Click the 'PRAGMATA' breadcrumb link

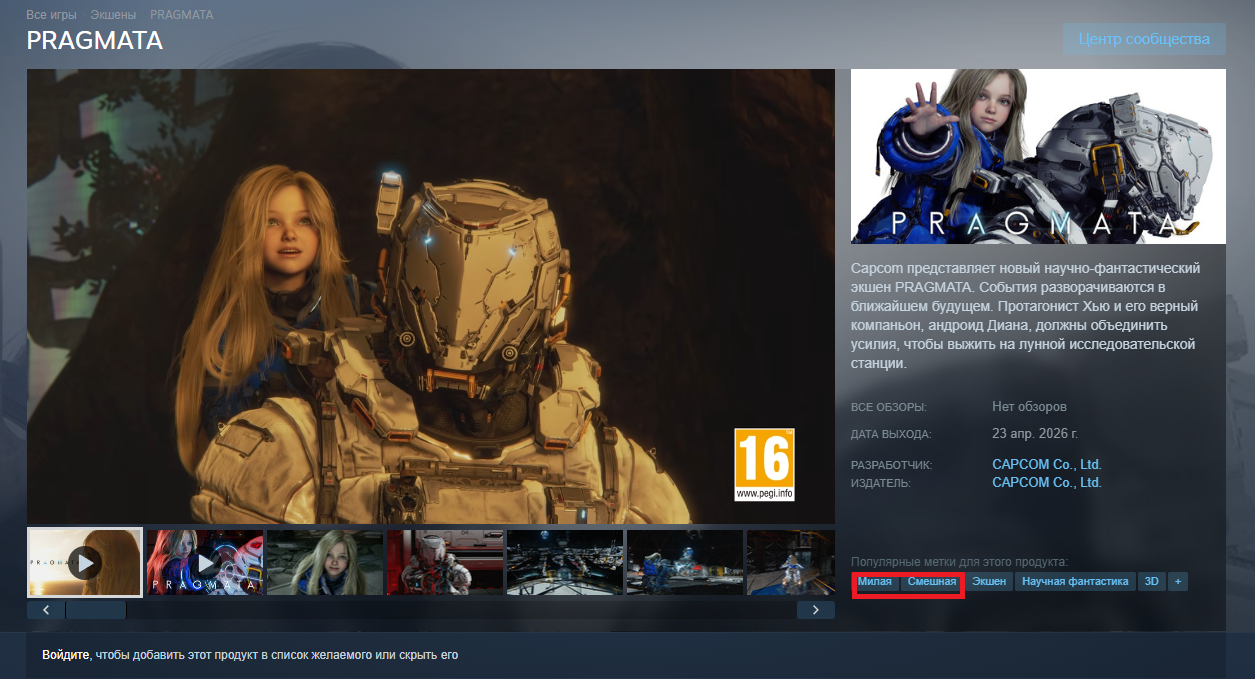coord(181,15)
